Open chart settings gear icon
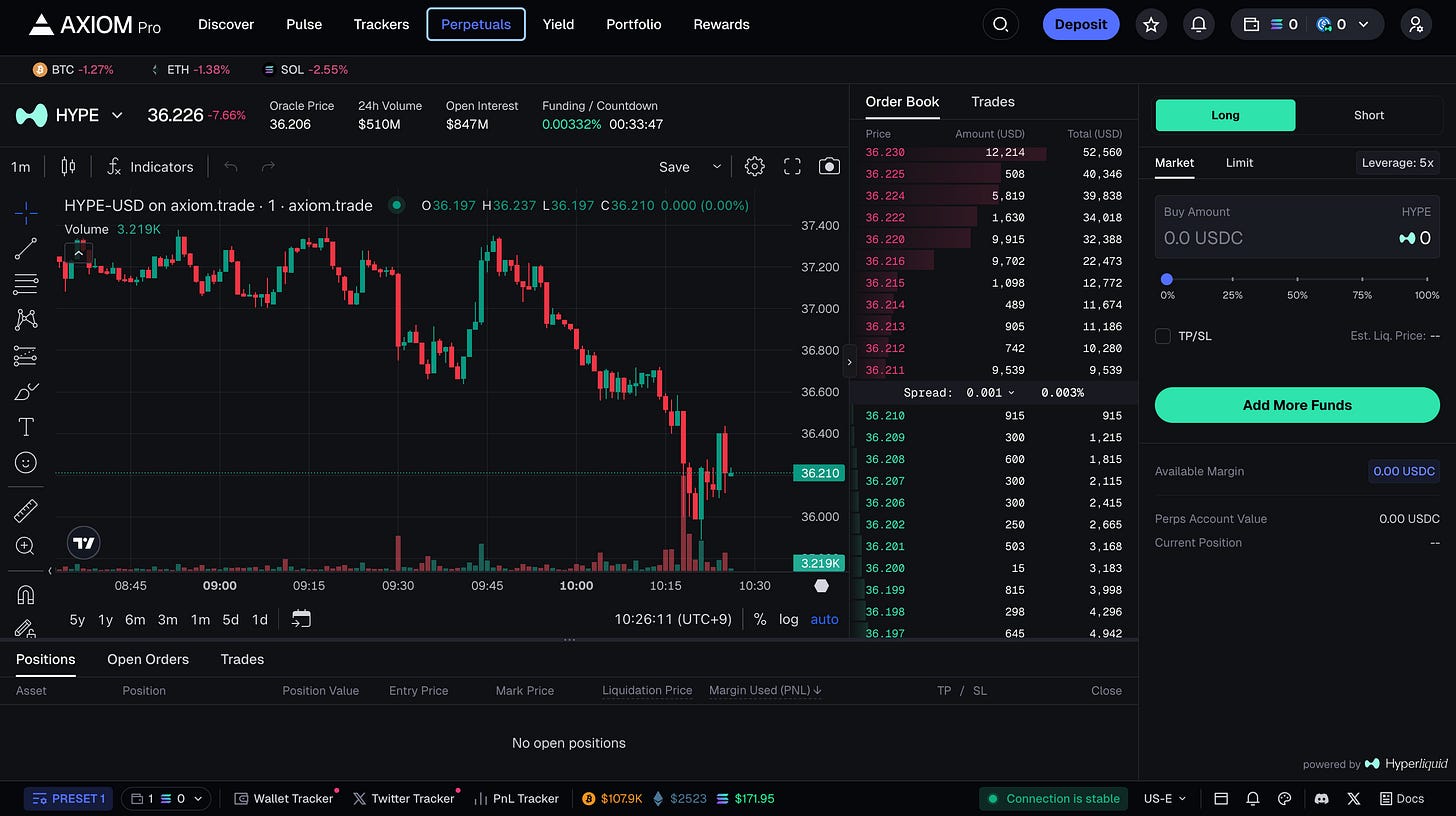 pos(755,166)
